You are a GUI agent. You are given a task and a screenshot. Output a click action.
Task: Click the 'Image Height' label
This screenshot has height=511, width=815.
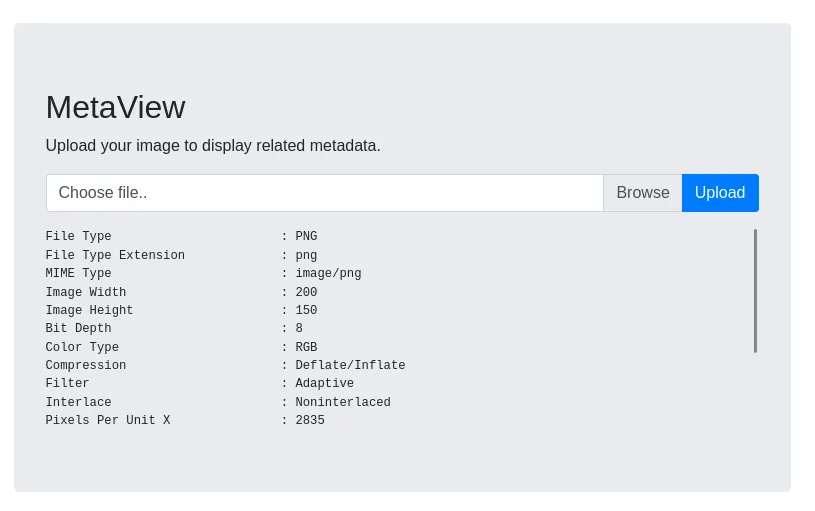click(89, 311)
